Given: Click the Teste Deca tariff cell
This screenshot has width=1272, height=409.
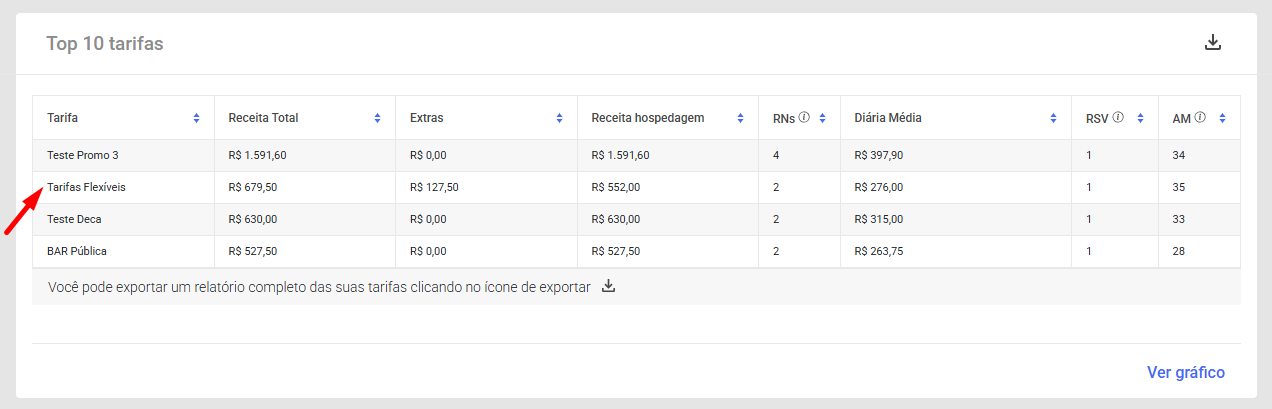Looking at the screenshot, I should point(74,219).
